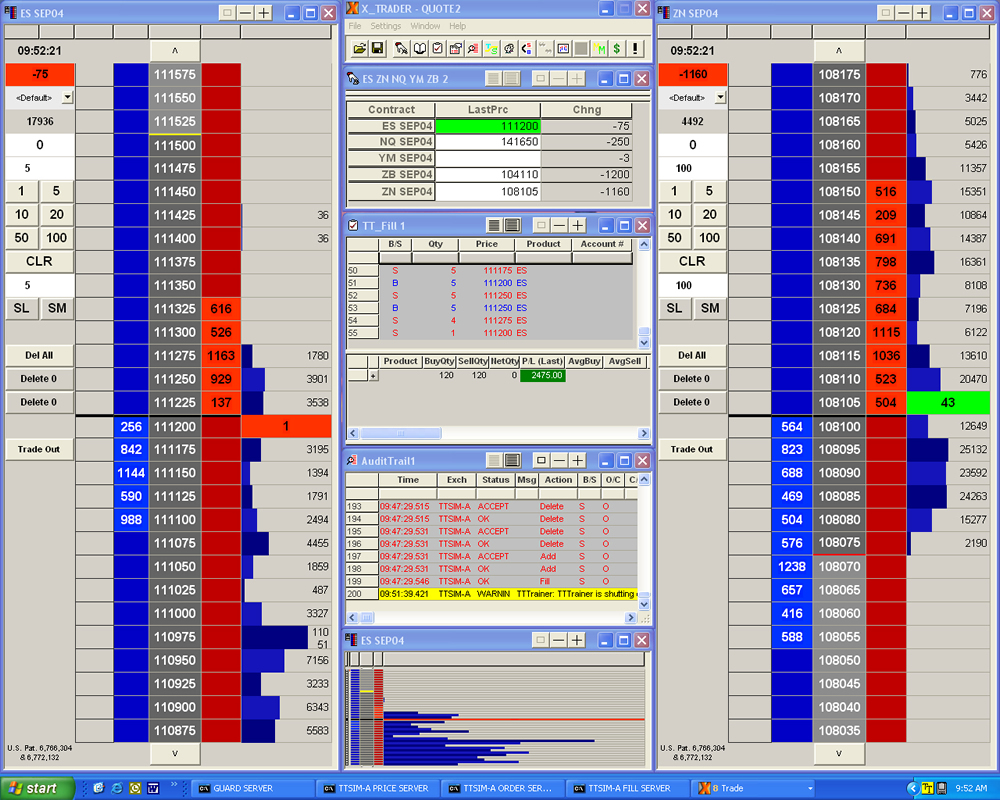The height and width of the screenshot is (800, 1000).
Task: Switch to TTSIM-A FILL SERVER taskbar item
Action: coord(628,789)
